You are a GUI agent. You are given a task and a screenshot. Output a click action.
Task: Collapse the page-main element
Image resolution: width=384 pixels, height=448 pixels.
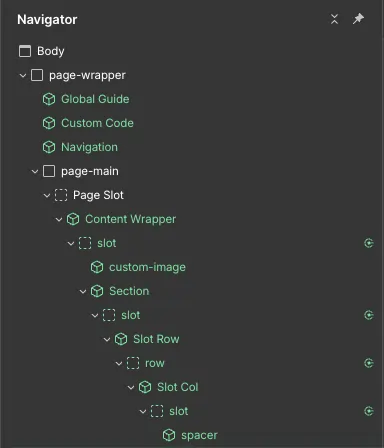[x=35, y=171]
